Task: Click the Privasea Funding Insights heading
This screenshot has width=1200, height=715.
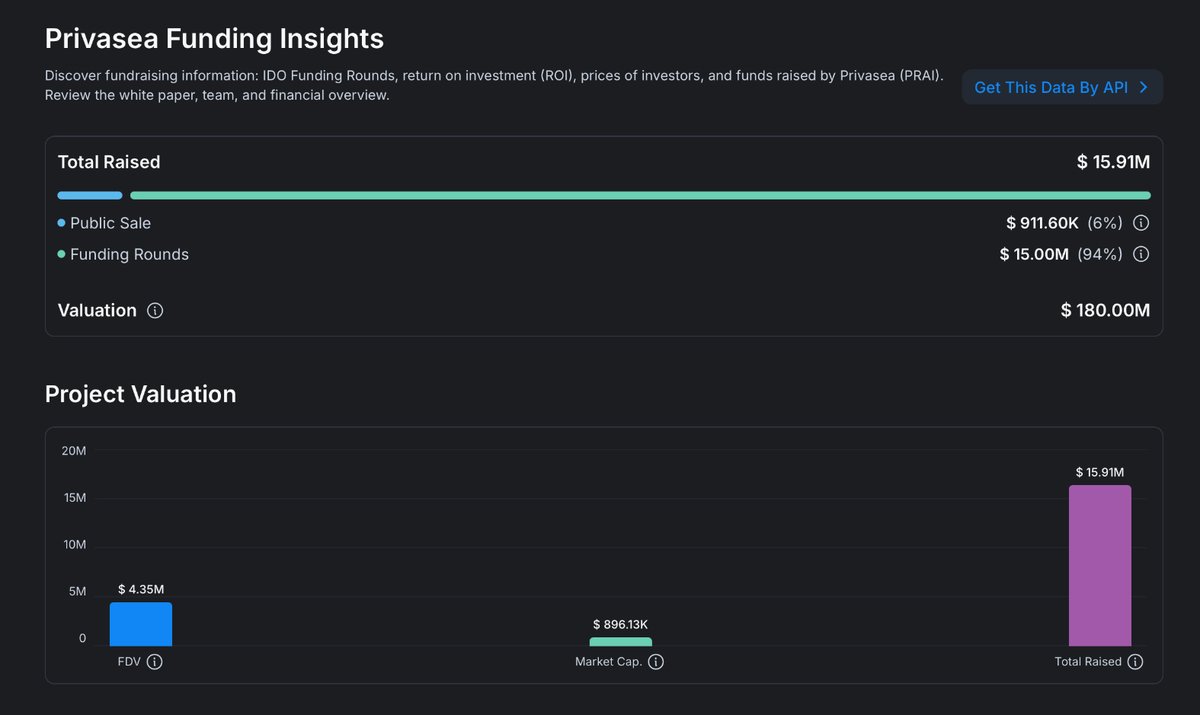Action: 214,37
